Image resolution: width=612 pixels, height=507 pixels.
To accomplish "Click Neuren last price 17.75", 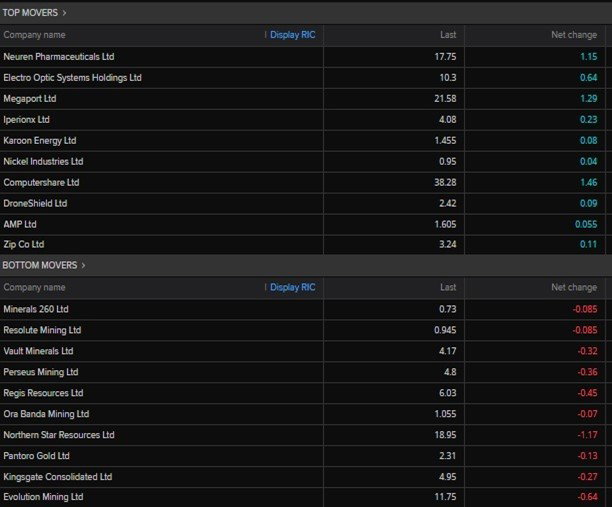I will [x=445, y=57].
